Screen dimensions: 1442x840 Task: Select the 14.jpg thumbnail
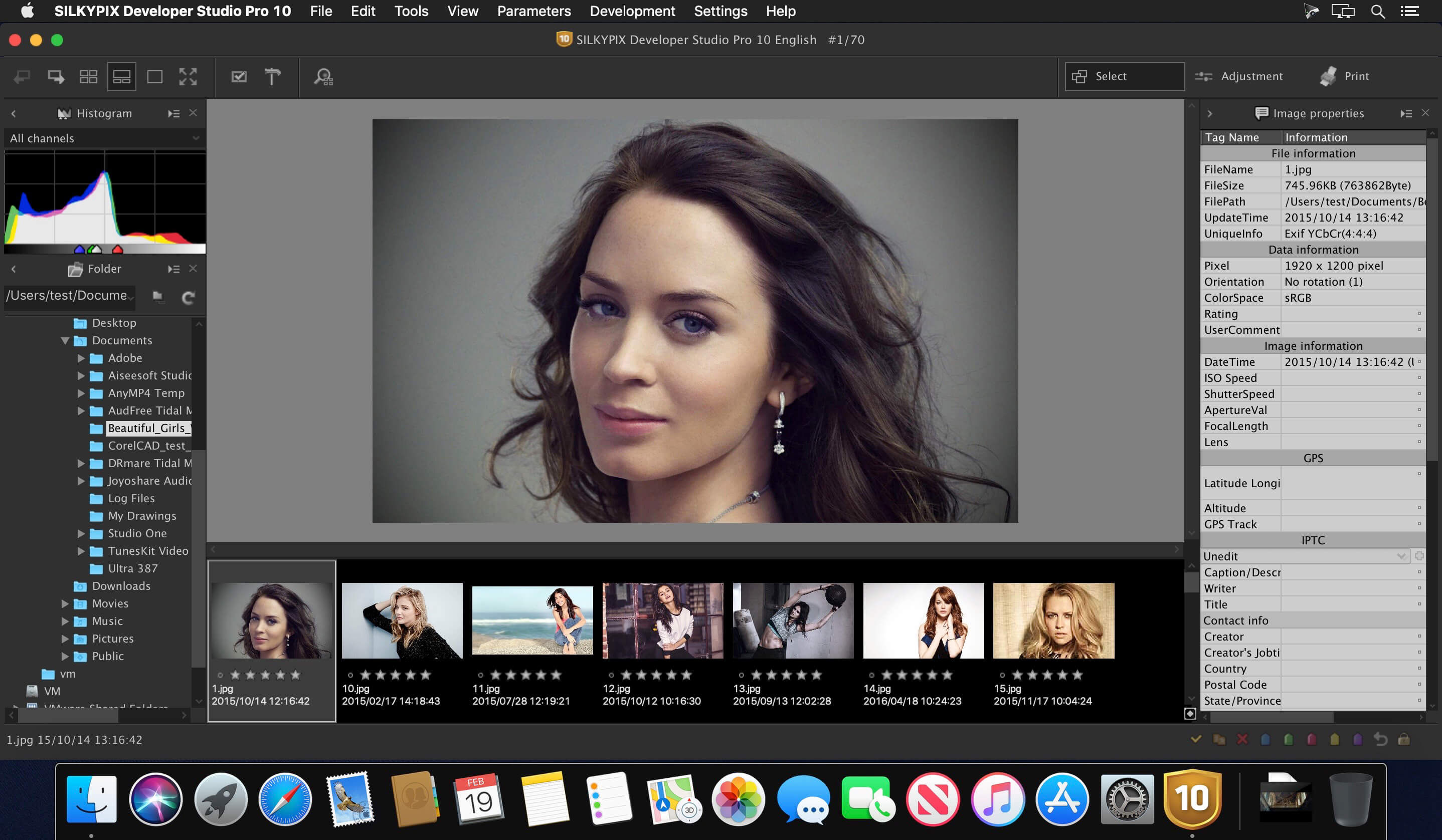point(923,621)
